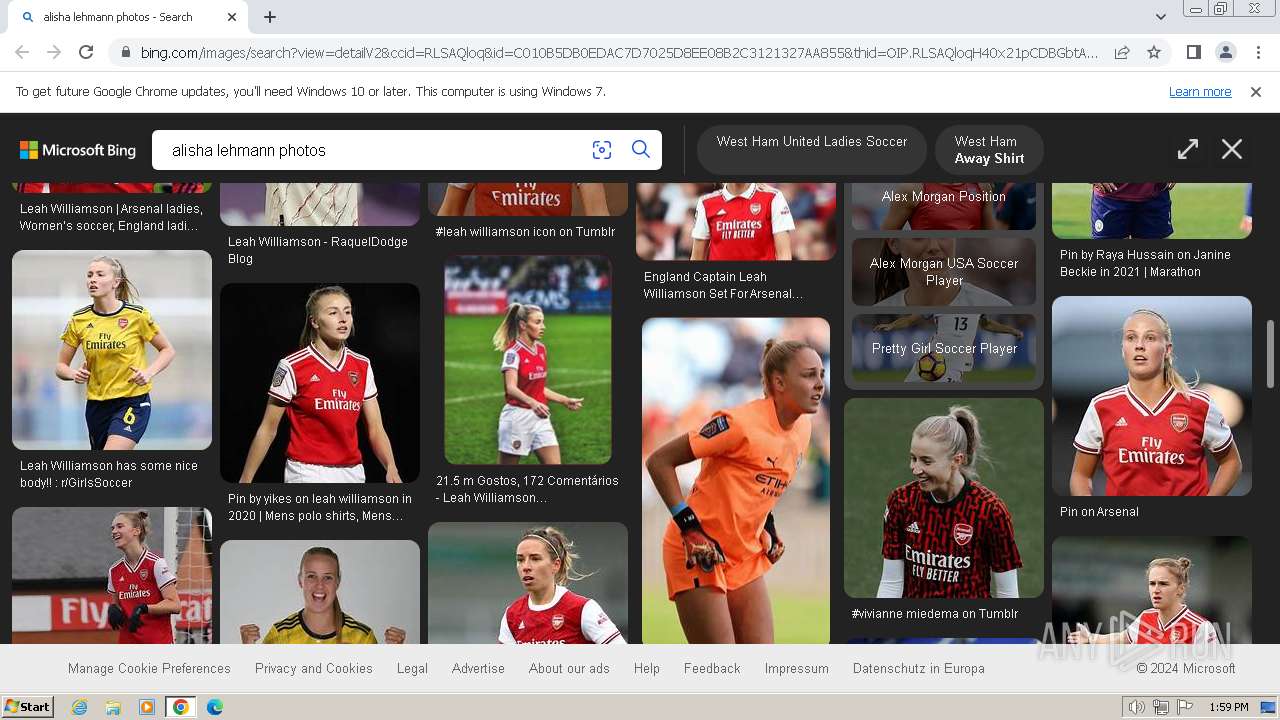Launch Internet Explorer from taskbar

(x=79, y=707)
